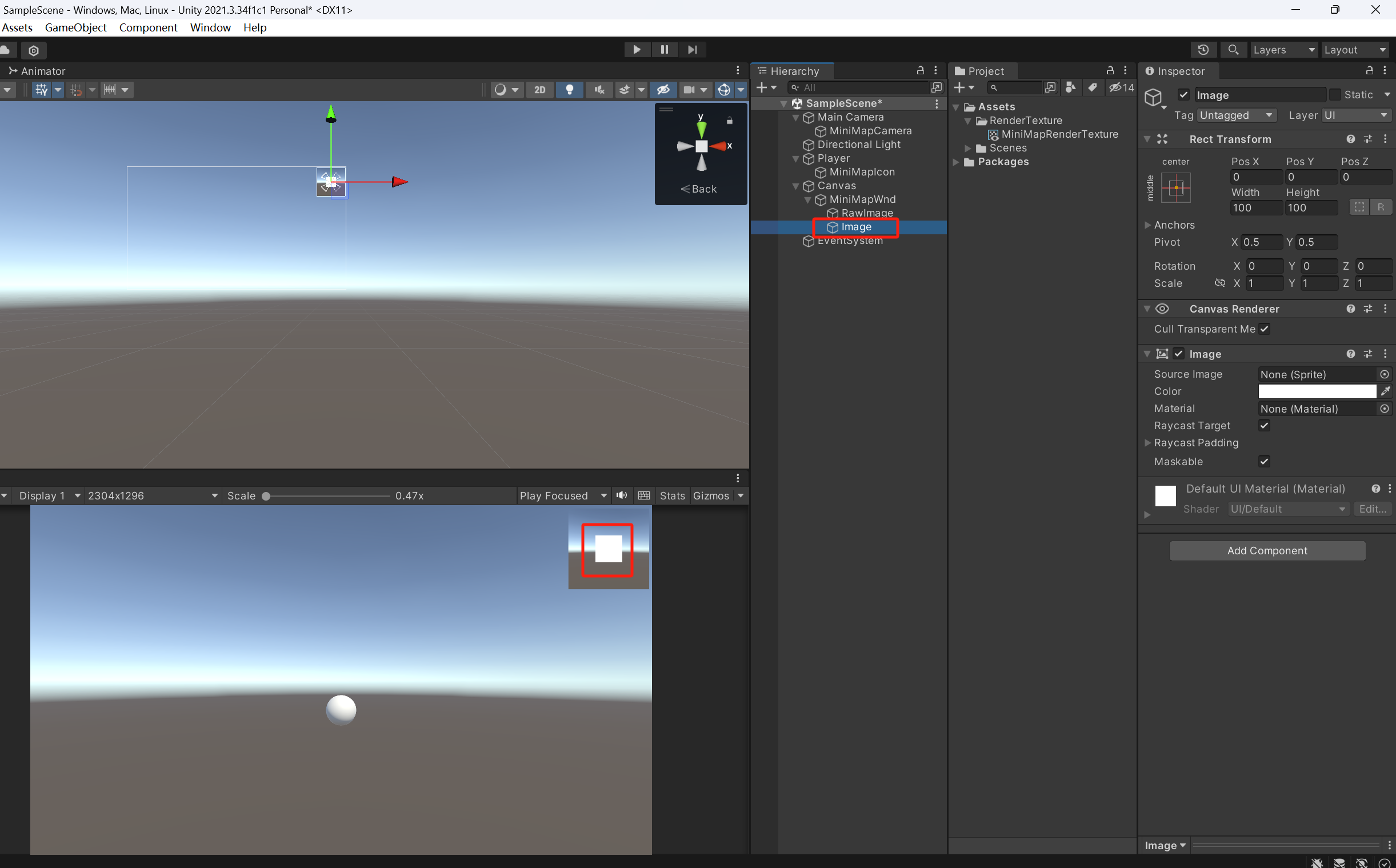Open the Source Image object picker
The width and height of the screenshot is (1396, 868).
tap(1385, 374)
